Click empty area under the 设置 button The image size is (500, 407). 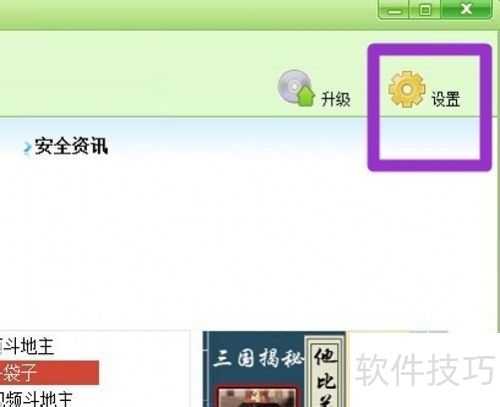429,138
